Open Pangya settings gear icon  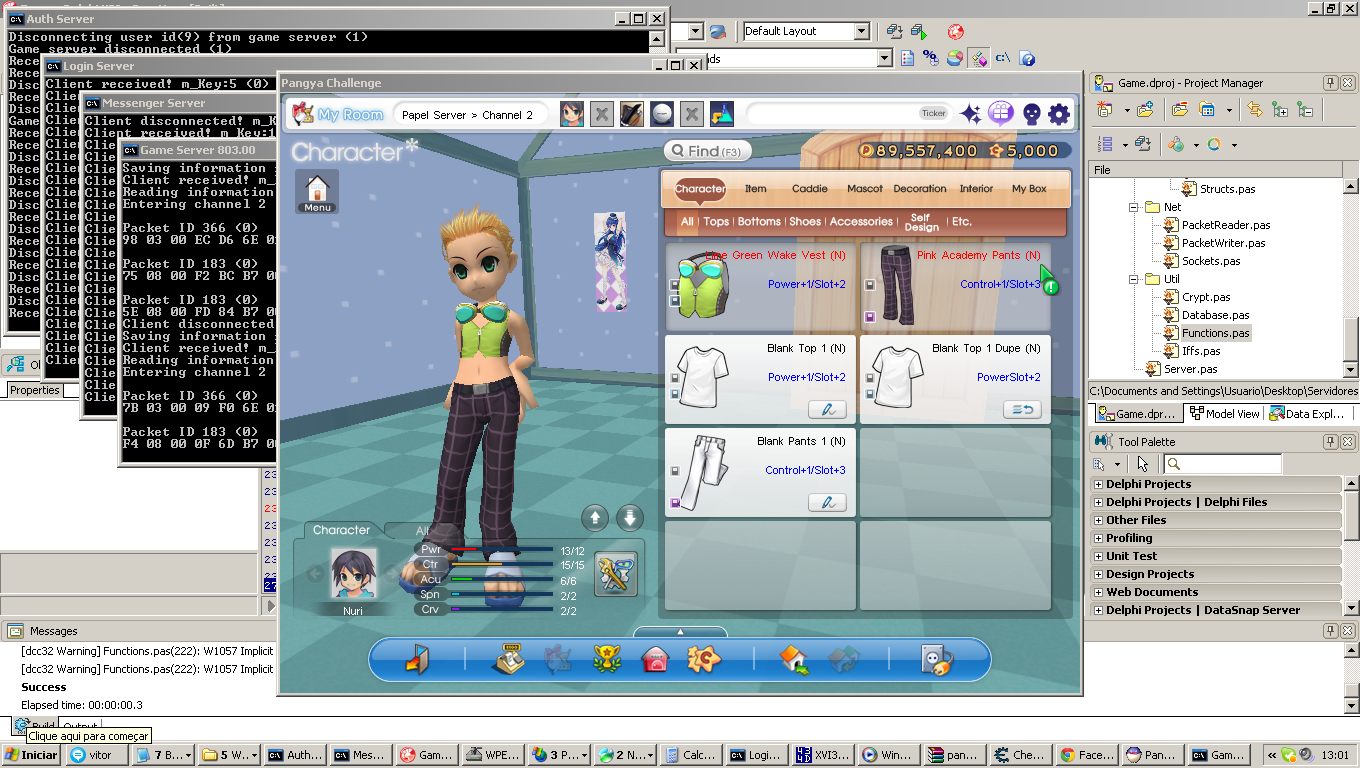point(1059,114)
